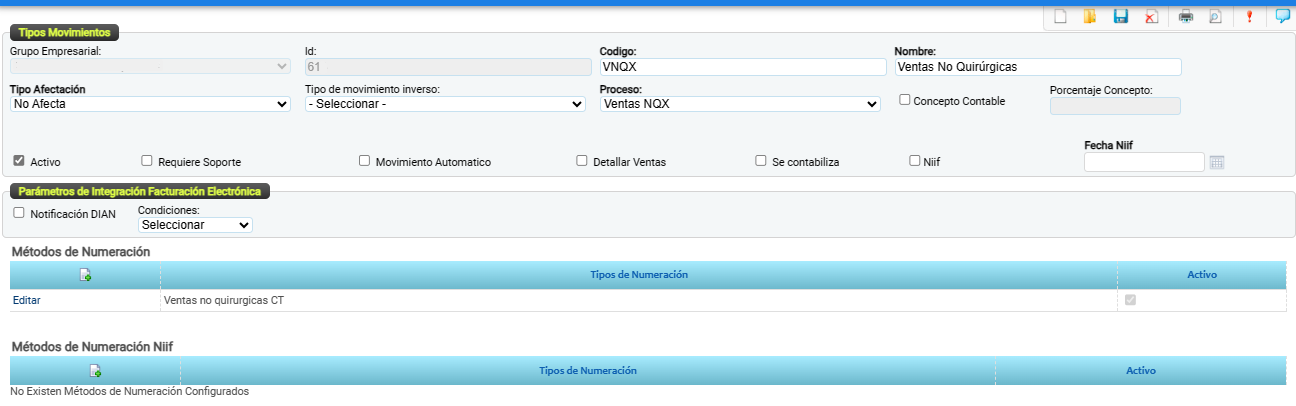The image size is (1296, 406).
Task: Expand the Proceso dropdown showing Ventas NQX
Action: point(740,104)
